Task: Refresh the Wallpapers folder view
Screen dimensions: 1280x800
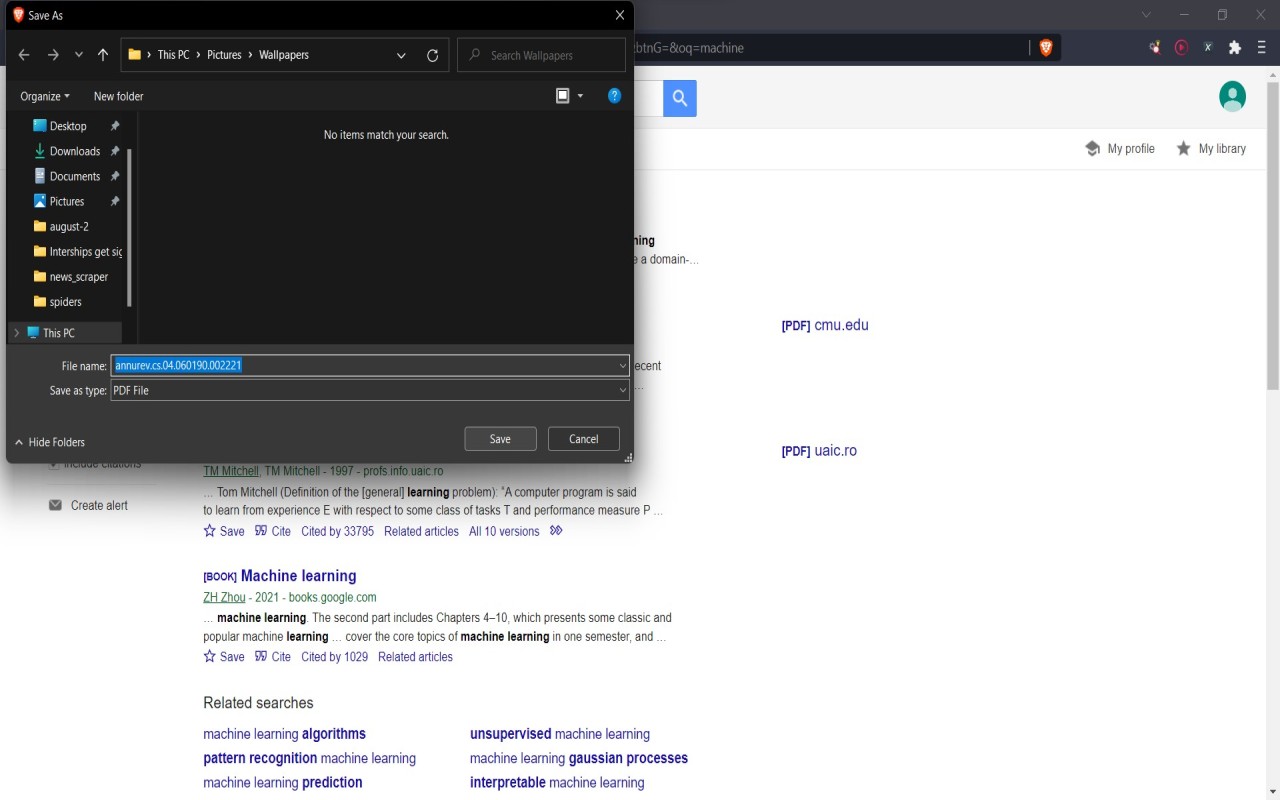Action: (432, 56)
